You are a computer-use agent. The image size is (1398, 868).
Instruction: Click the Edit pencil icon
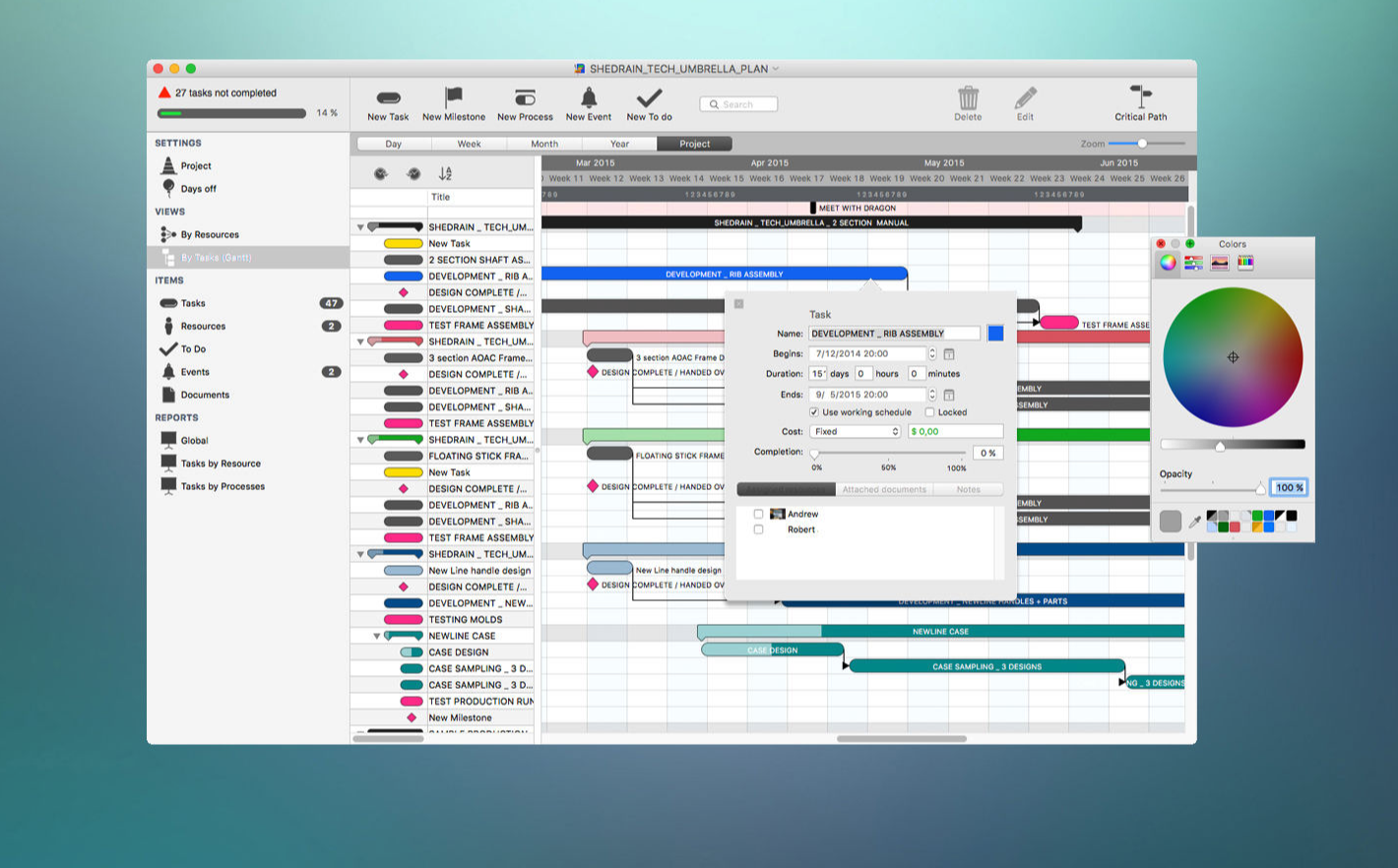[1025, 97]
